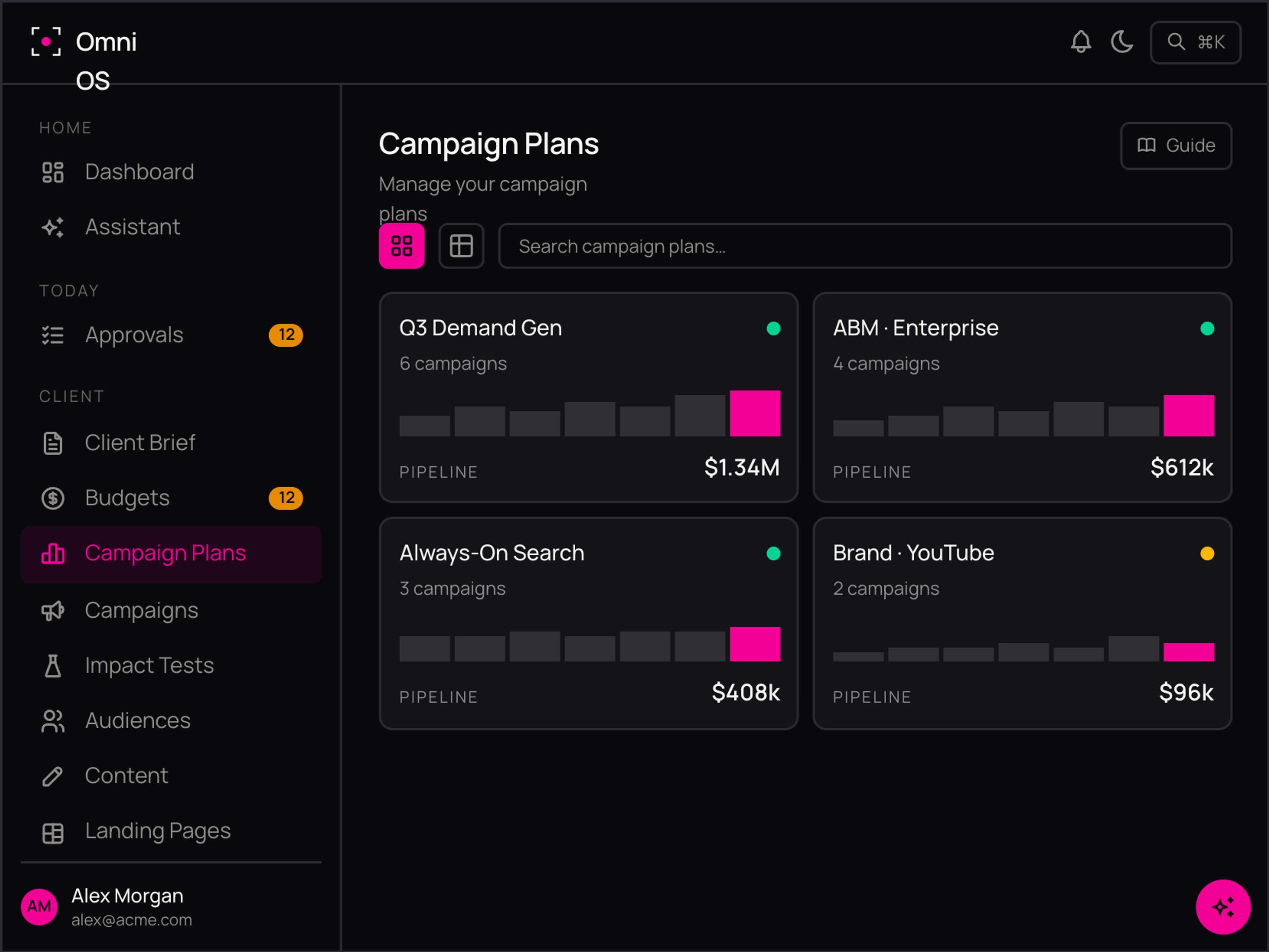
Task: Click the Omni OS logo icon
Action: click(46, 42)
